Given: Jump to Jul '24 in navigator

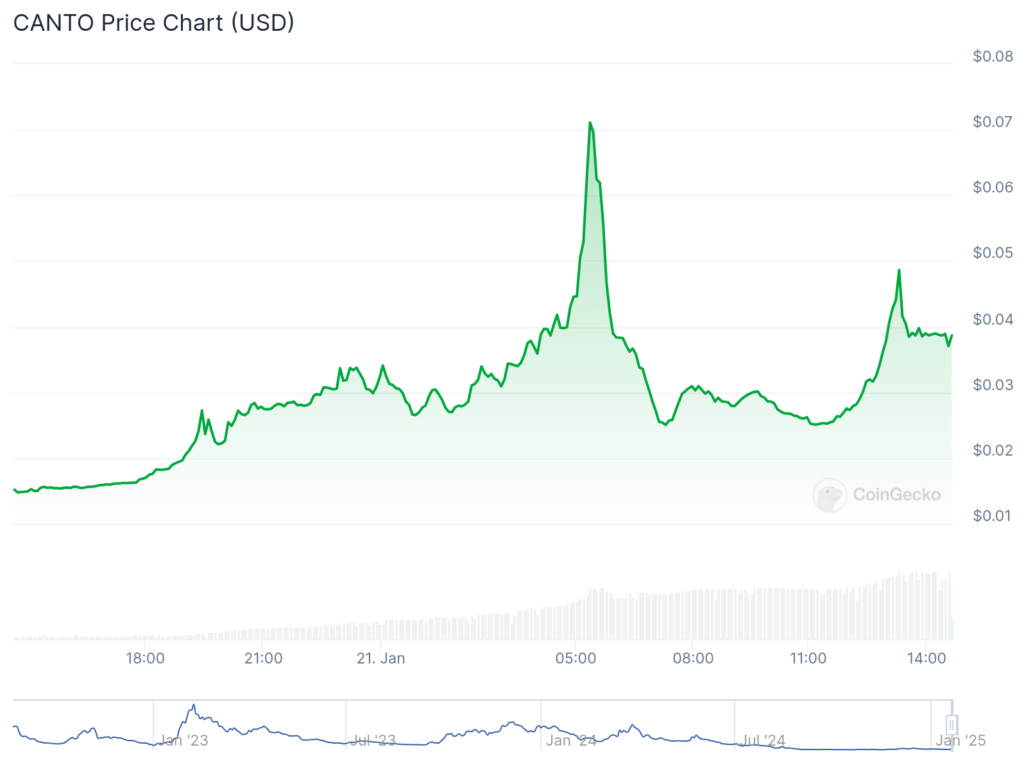Looking at the screenshot, I should (763, 741).
